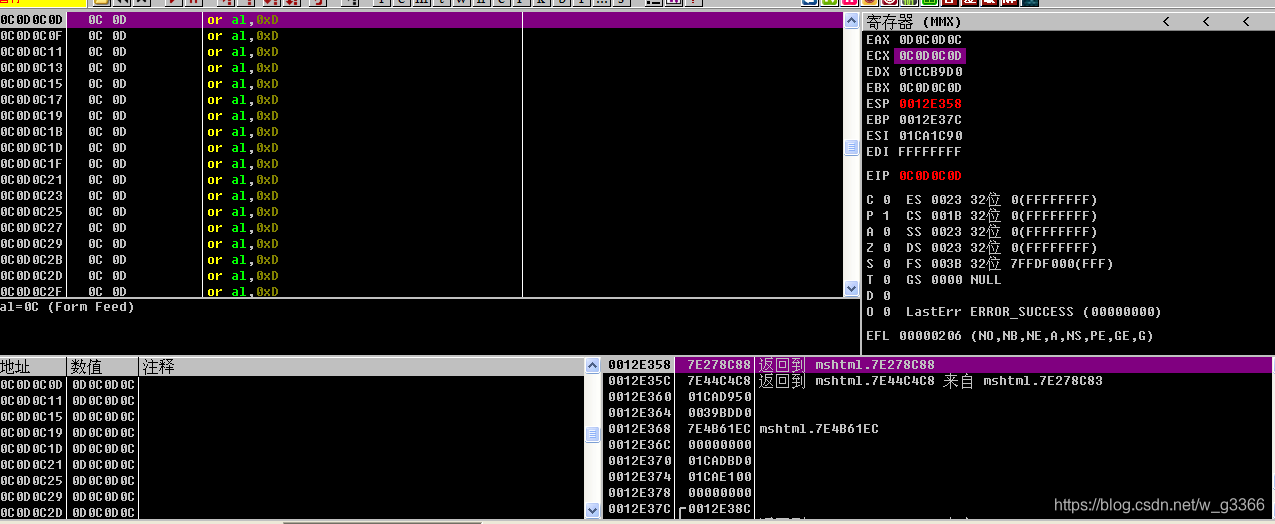Image resolution: width=1275 pixels, height=524 pixels.
Task: Select the S flag value
Action: (887, 264)
